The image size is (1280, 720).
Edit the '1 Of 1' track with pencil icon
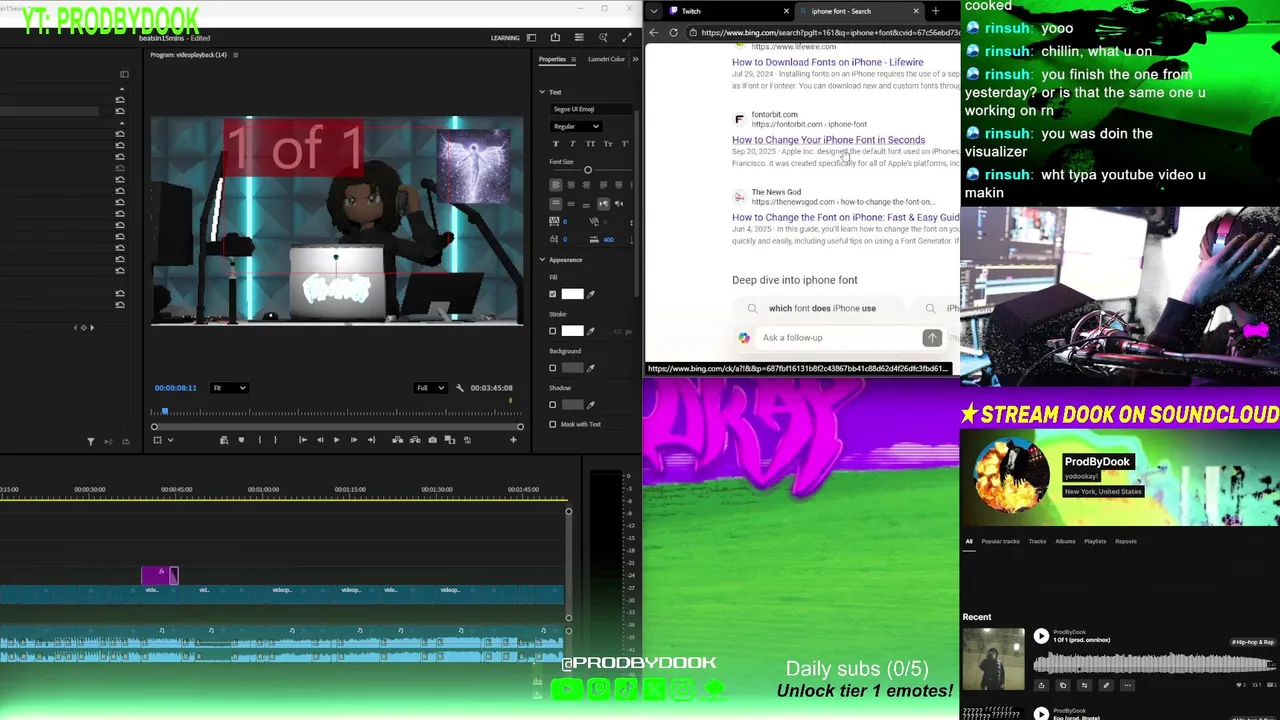[1106, 686]
